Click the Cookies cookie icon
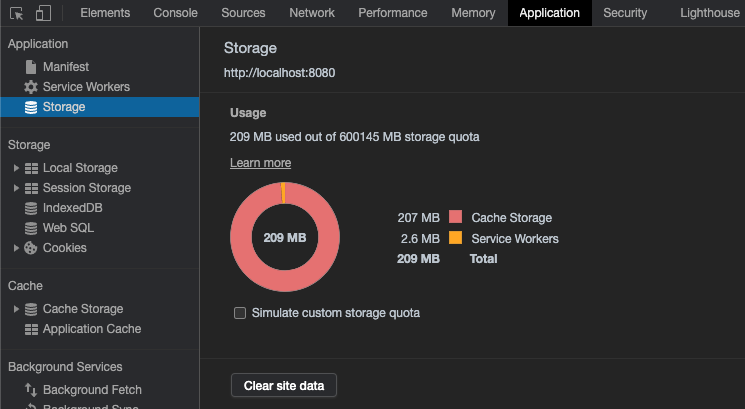This screenshot has width=745, height=409. 30,248
